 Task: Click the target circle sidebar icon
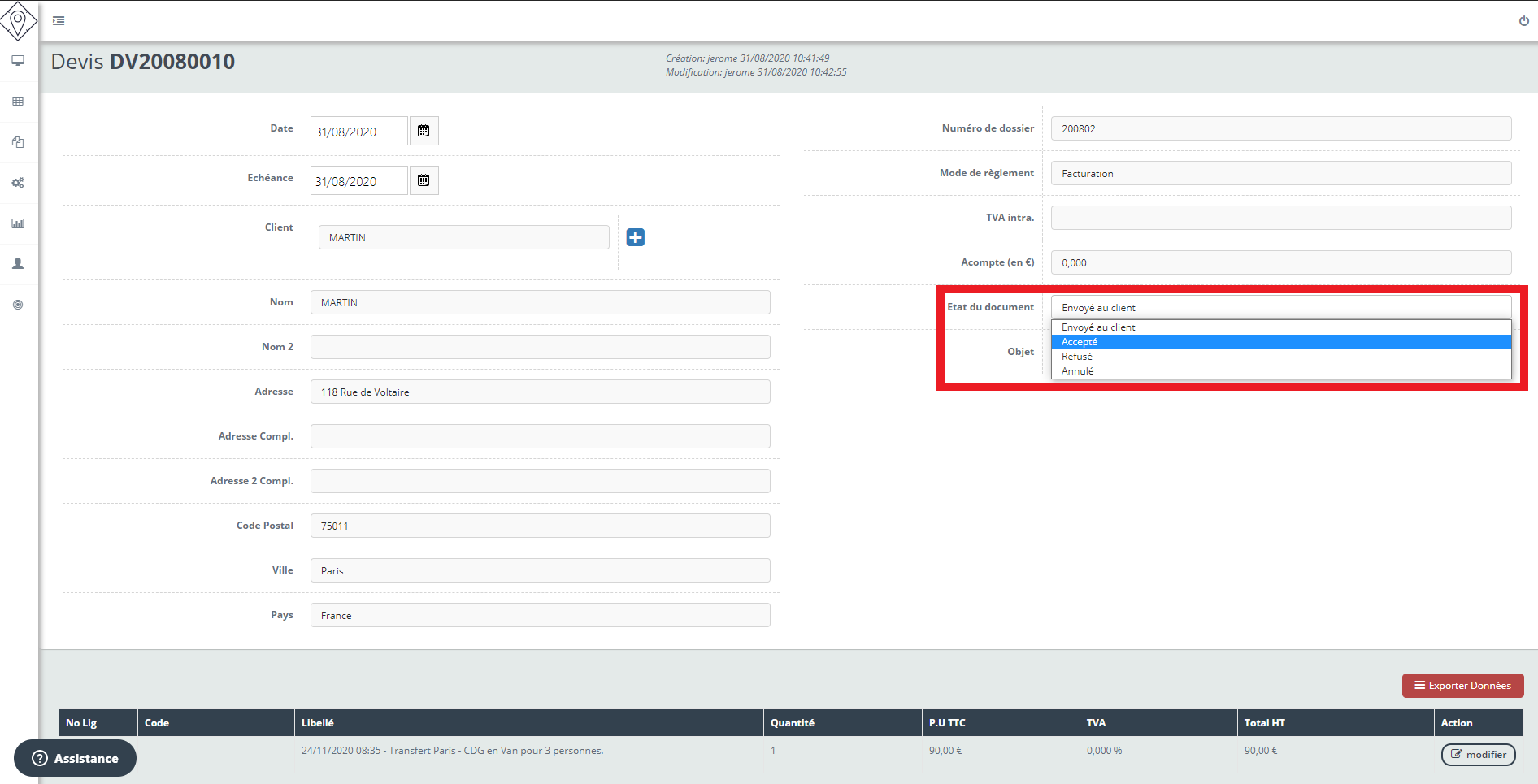(x=18, y=305)
